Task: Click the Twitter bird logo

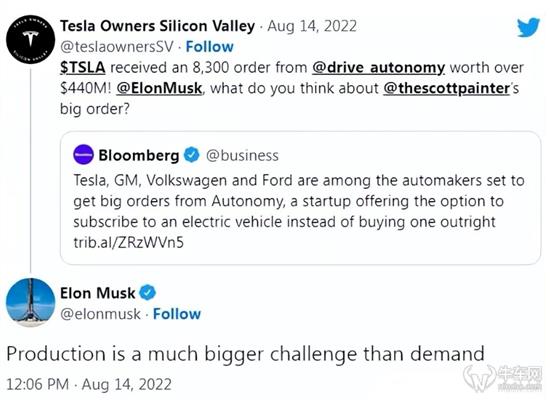Action: click(528, 27)
